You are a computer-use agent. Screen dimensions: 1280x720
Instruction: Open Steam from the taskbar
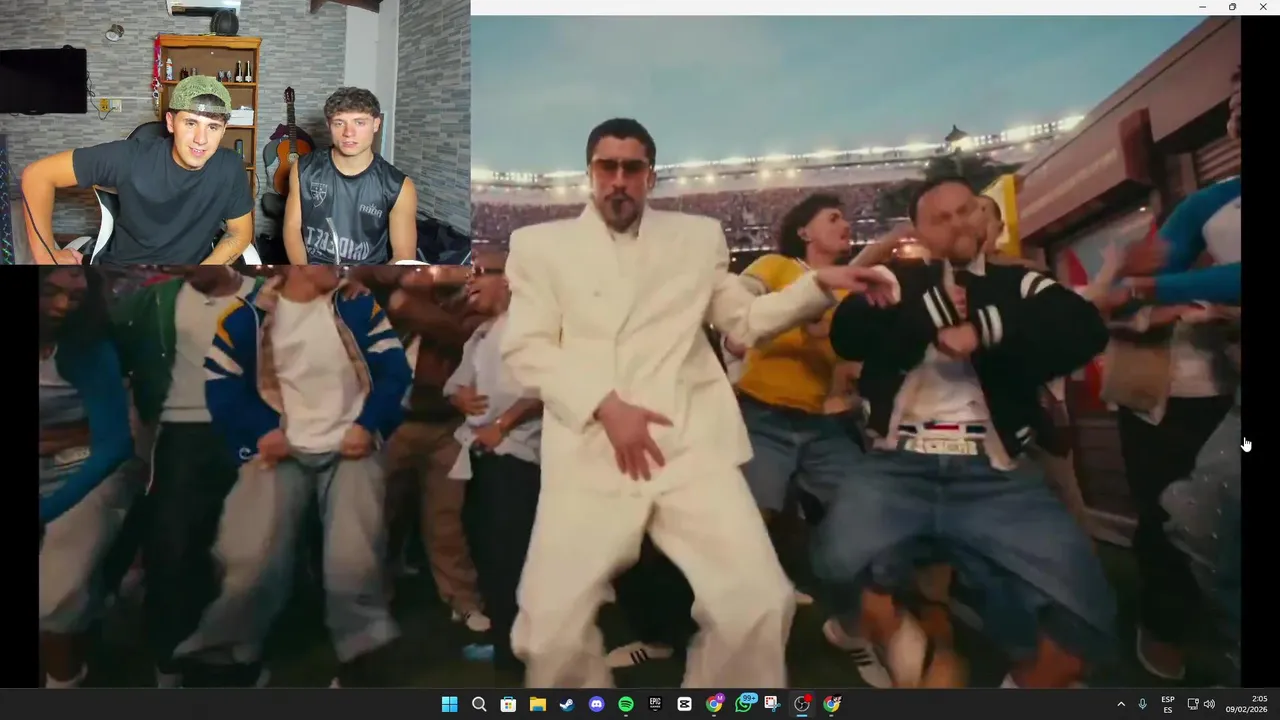567,704
